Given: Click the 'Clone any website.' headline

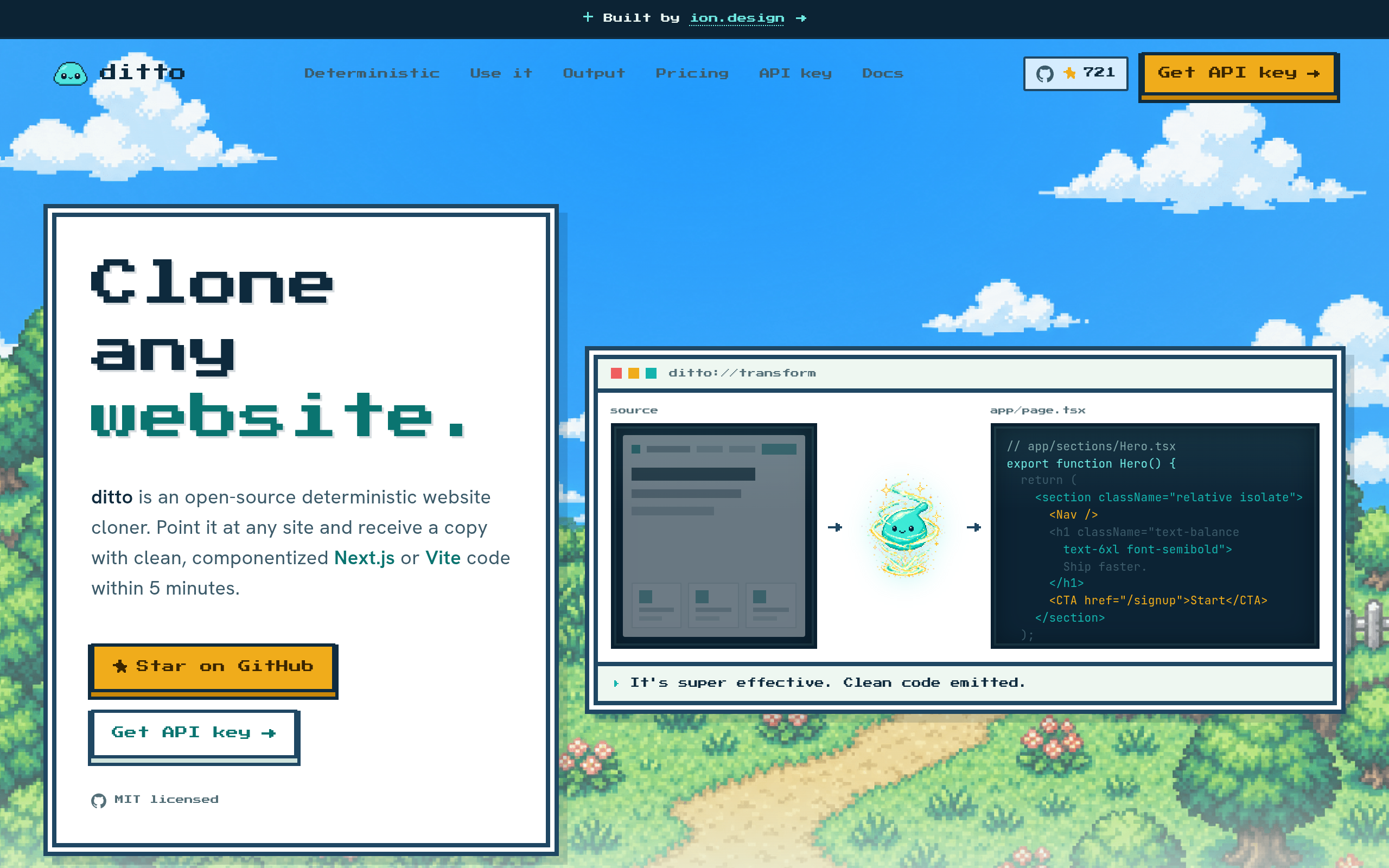Looking at the screenshot, I should coord(278,347).
